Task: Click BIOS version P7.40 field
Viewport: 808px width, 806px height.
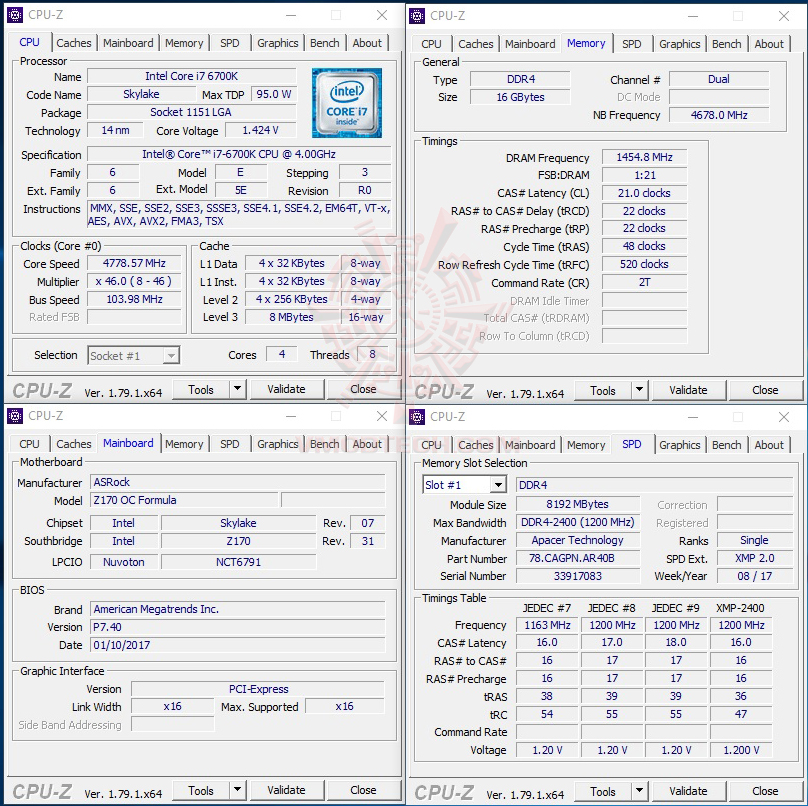Action: click(238, 627)
